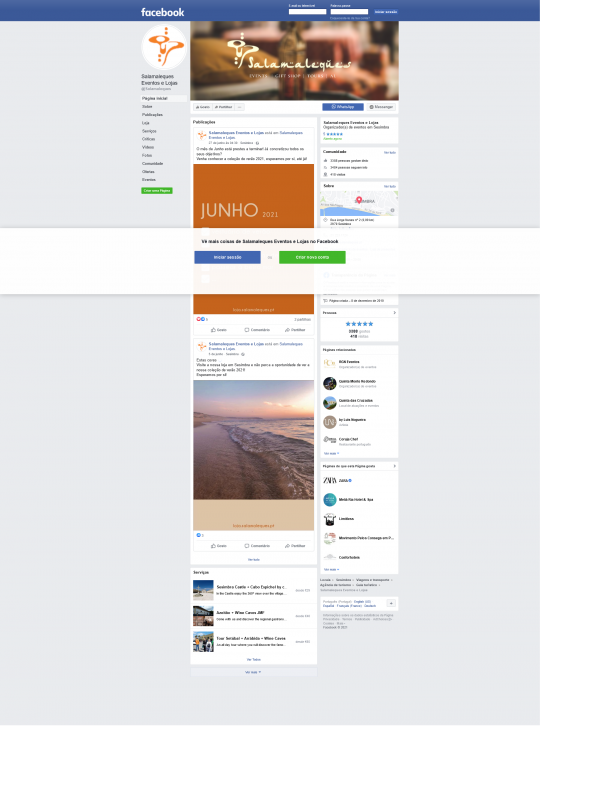Click the Messenger button
The width and height of the screenshot is (600, 806).
coord(381,106)
